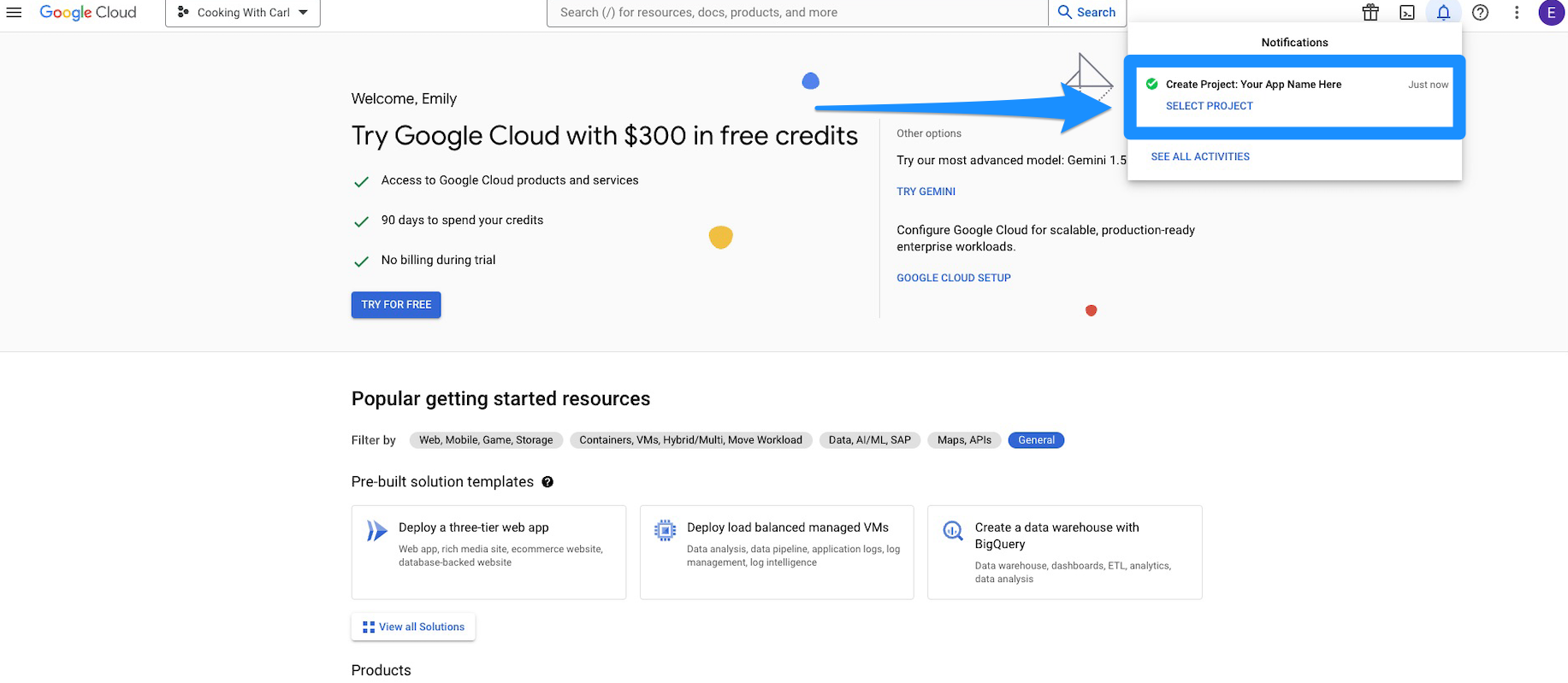The height and width of the screenshot is (683, 1568).
Task: Click the three-tier web app arrow icon
Action: coord(376,531)
